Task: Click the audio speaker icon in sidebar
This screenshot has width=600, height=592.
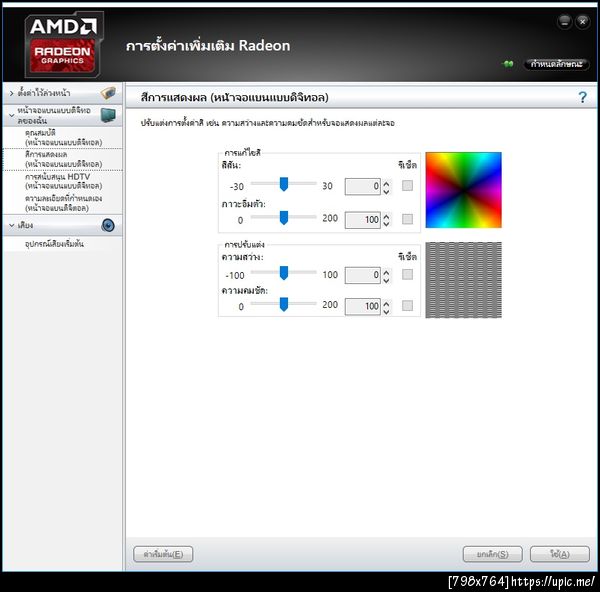Action: [108, 225]
